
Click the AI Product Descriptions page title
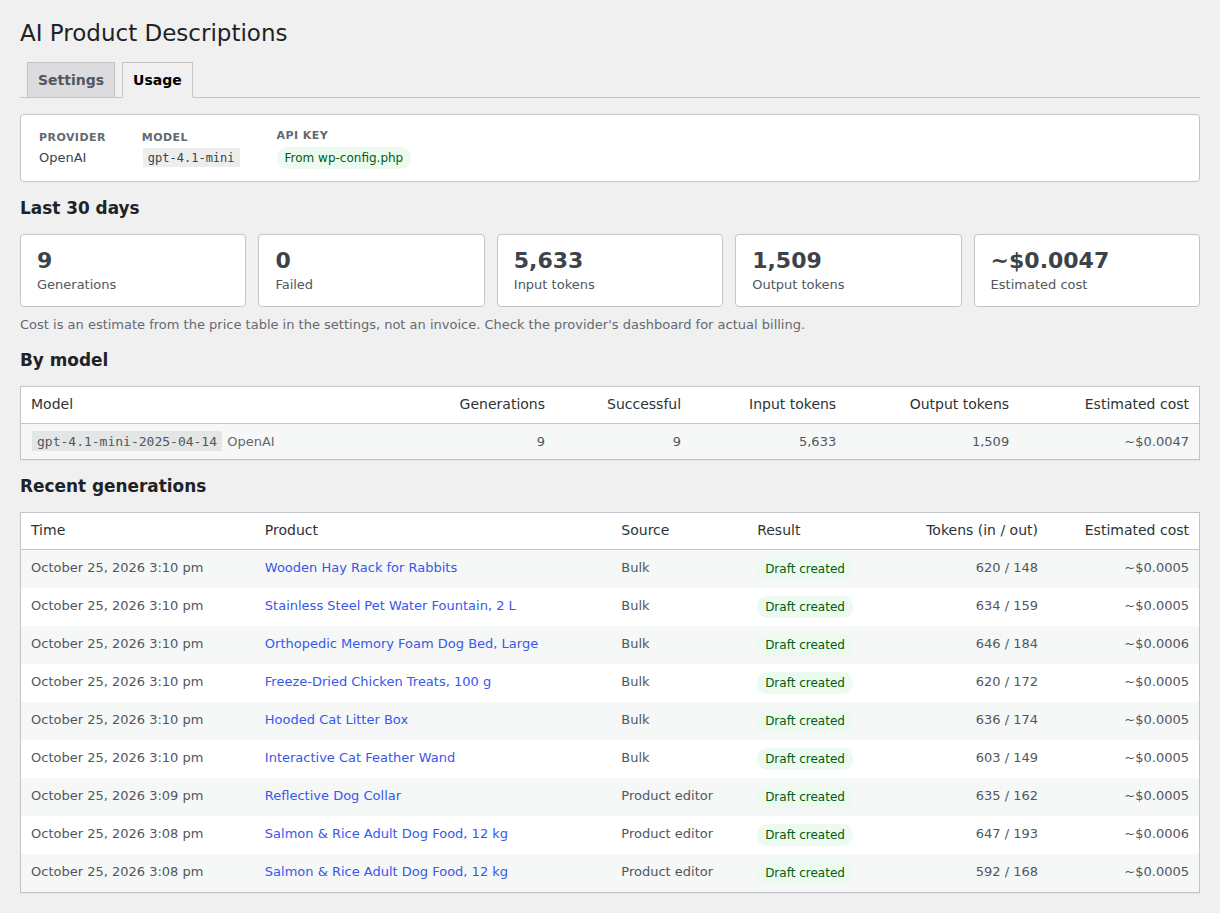coord(154,33)
